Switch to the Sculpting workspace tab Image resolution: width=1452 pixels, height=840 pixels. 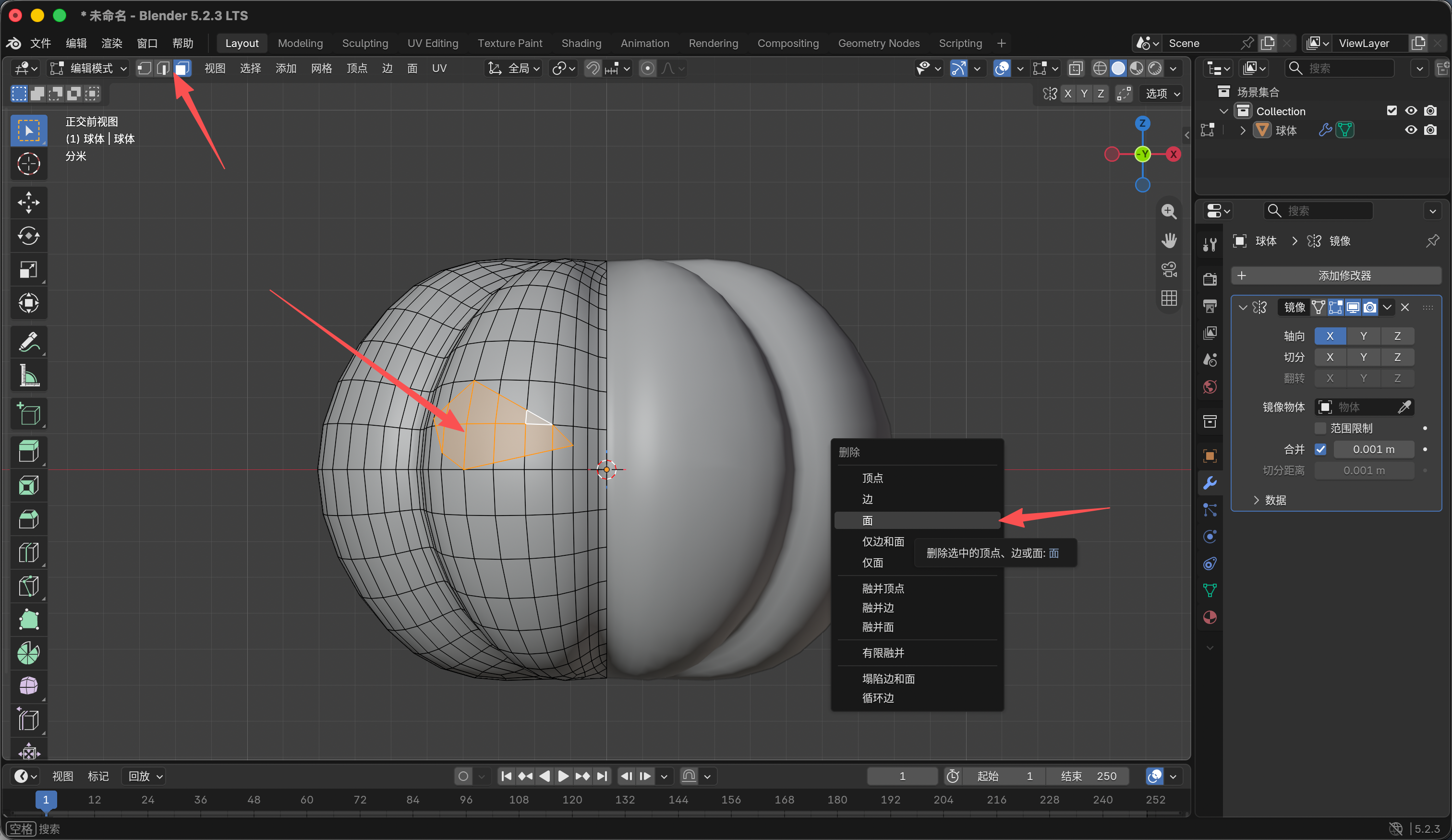click(365, 43)
